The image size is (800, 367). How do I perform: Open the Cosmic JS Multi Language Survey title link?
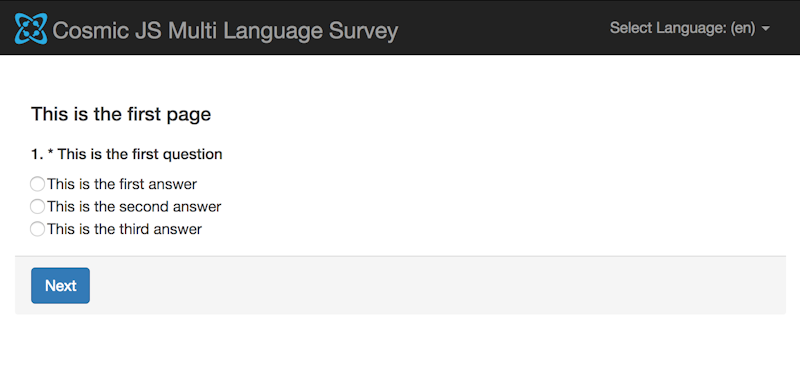click(225, 31)
